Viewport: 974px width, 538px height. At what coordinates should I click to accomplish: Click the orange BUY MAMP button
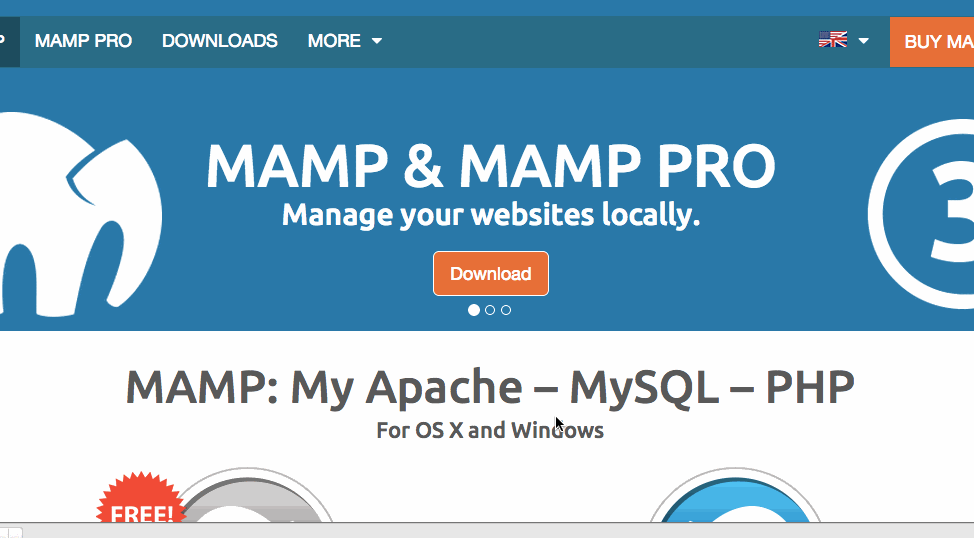coord(932,42)
